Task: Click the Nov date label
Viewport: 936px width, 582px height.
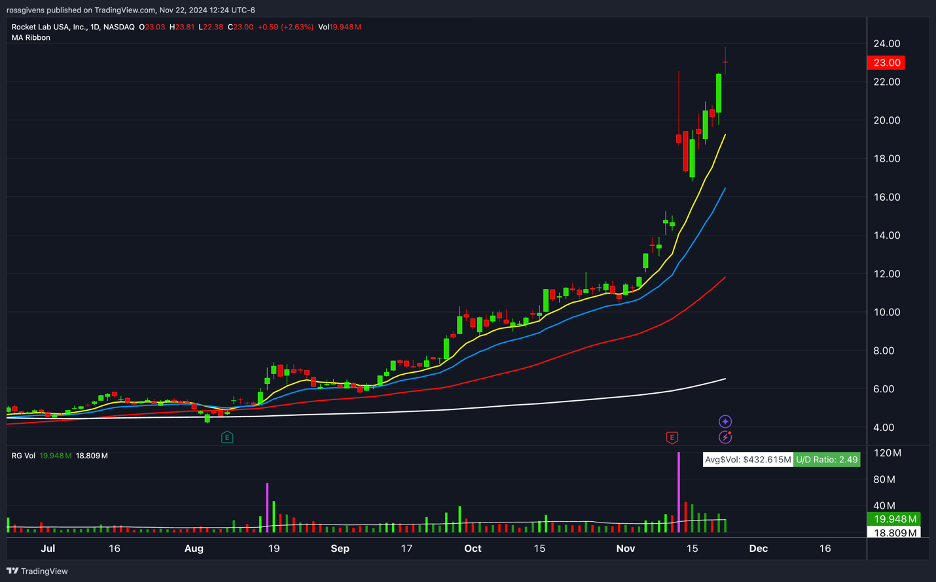Action: coord(626,549)
